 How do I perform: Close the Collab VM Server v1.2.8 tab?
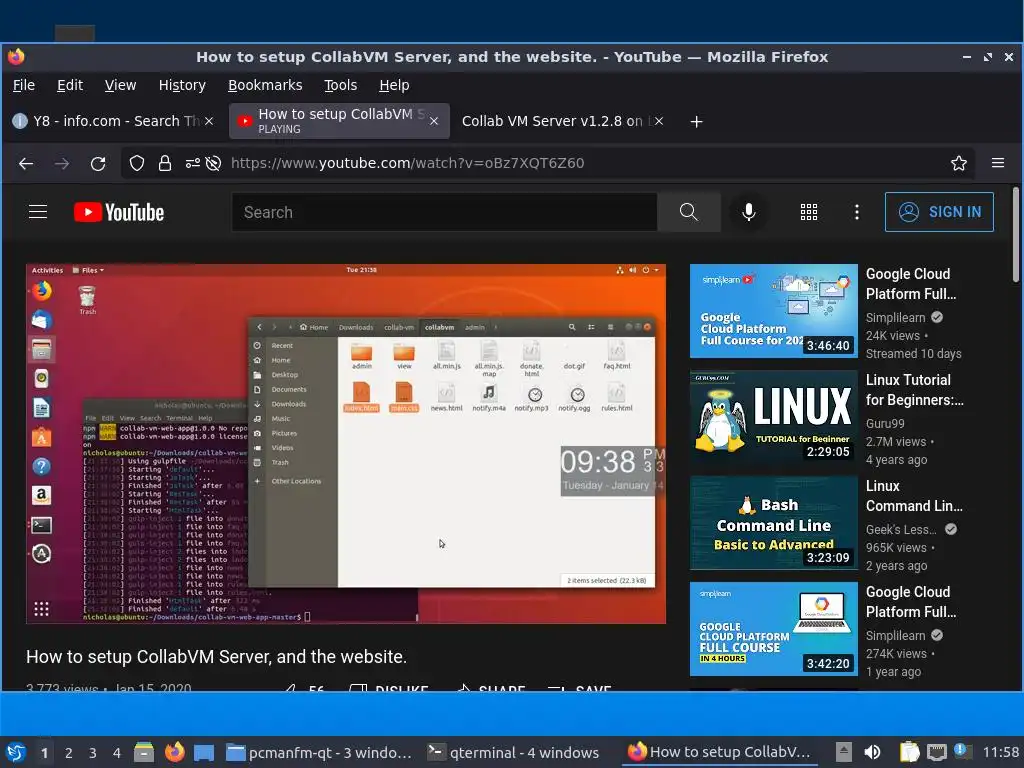(659, 121)
